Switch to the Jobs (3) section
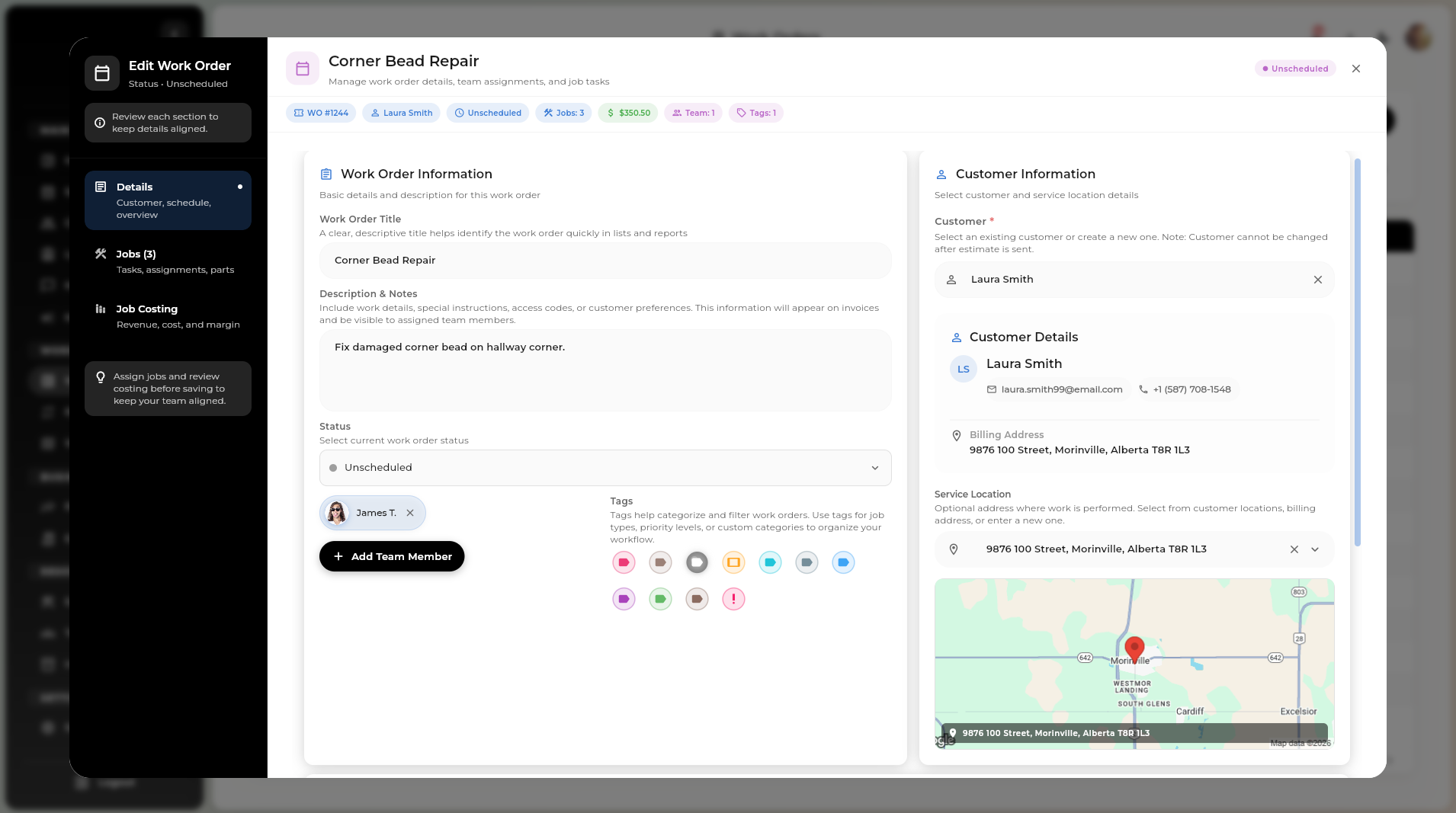Viewport: 1456px width, 813px height. click(x=168, y=261)
